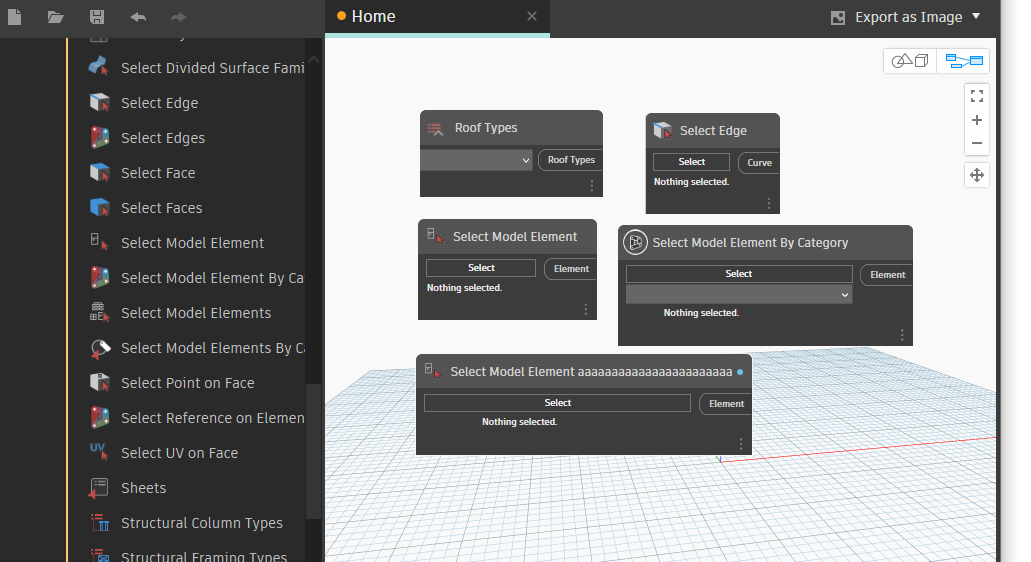The image size is (1031, 562).
Task: Click the Roof Types node header icon
Action: [435, 128]
